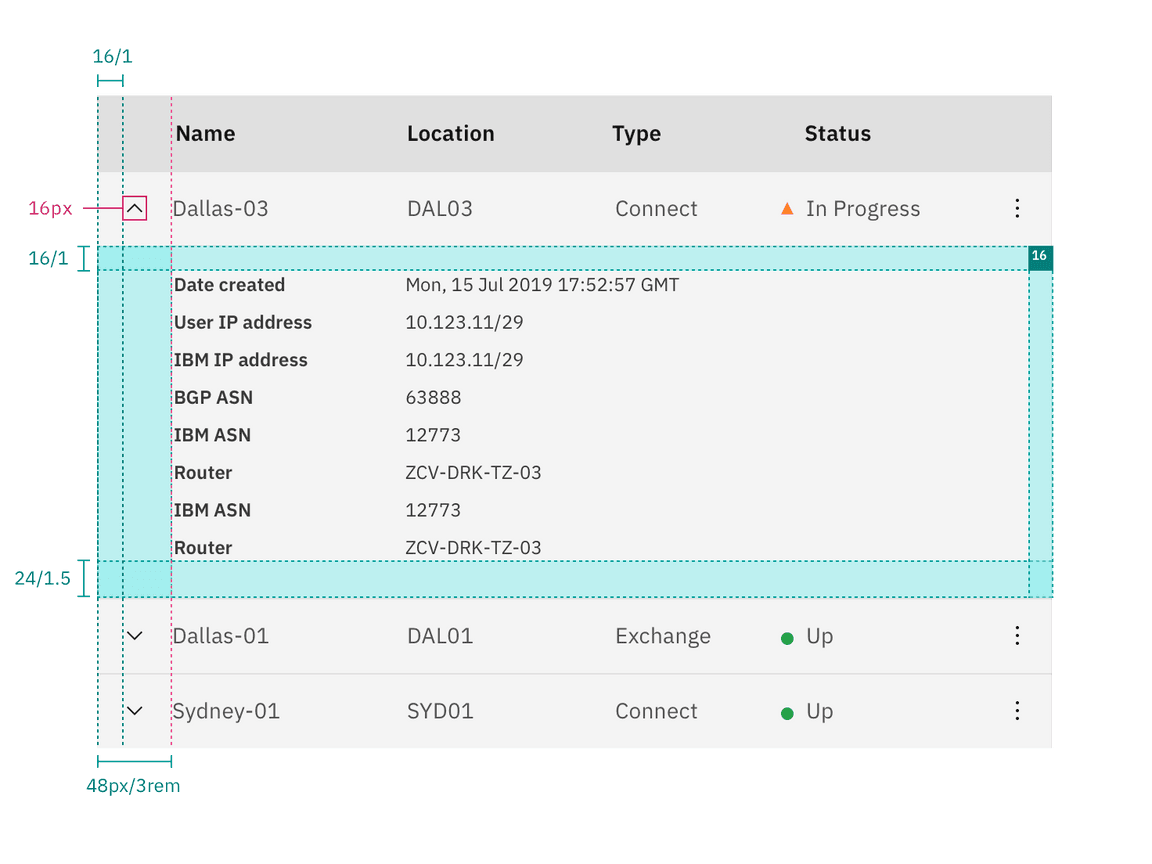Click the first Router label
This screenshot has width=1152, height=864.
pos(203,472)
